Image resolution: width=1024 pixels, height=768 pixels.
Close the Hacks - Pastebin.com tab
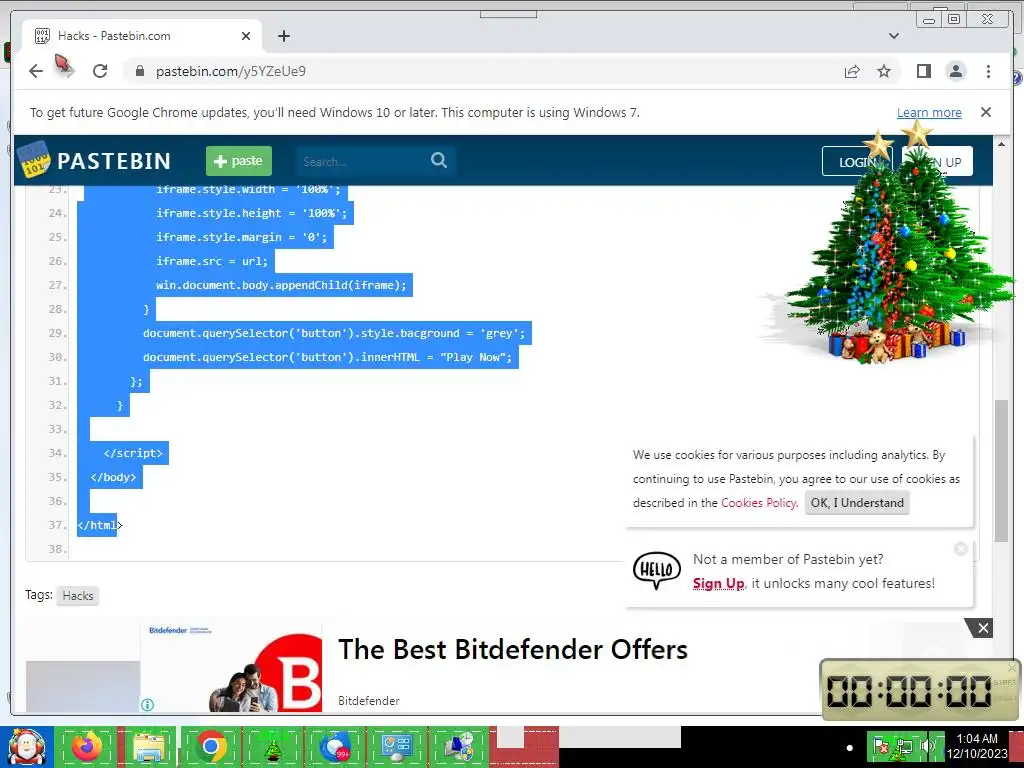pyautogui.click(x=246, y=36)
